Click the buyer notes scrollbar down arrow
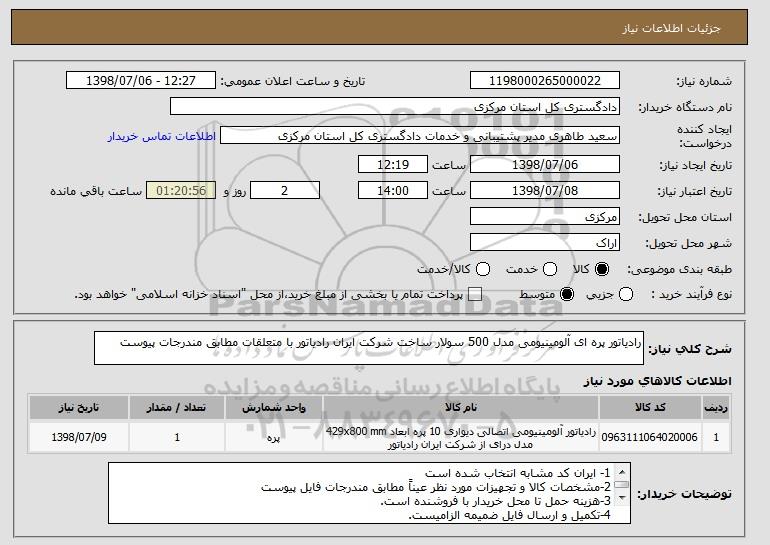The height and width of the screenshot is (545, 770). pyautogui.click(x=622, y=498)
